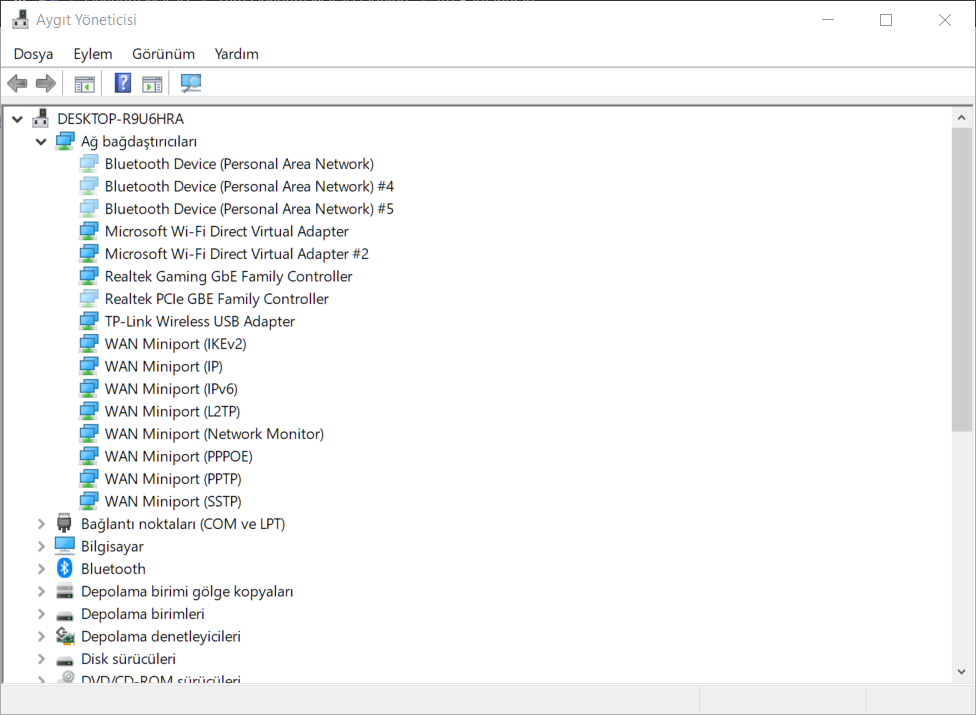976x715 pixels.
Task: Expand Bağlantı noktaları (COM ve LPT)
Action: (41, 524)
